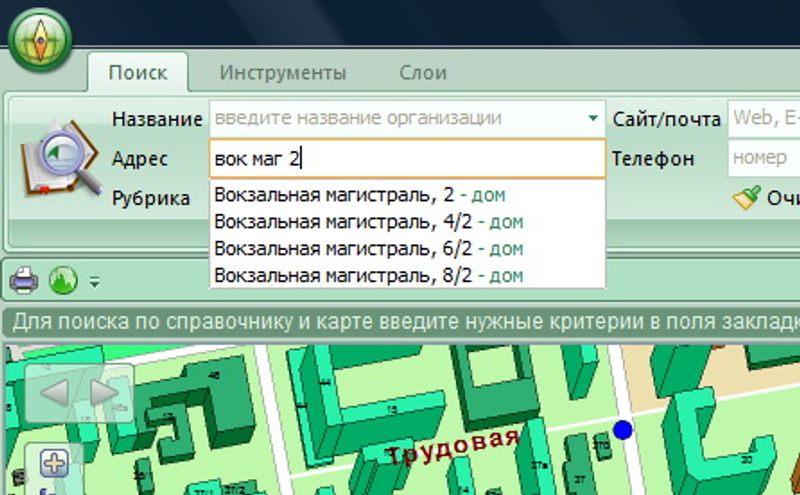This screenshot has width=800, height=495.
Task: Switch to the Инструменты tab
Action: 283,73
